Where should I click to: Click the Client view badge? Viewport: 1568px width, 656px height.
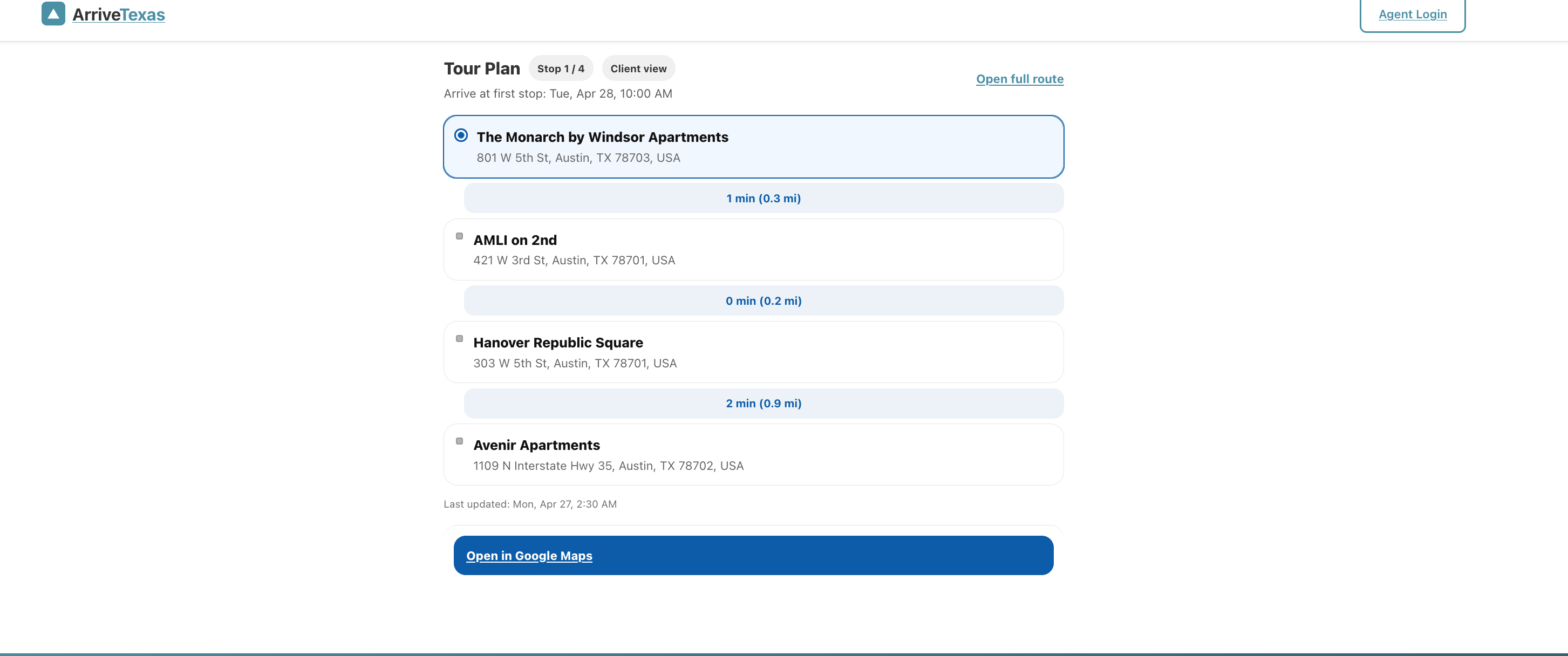[638, 68]
